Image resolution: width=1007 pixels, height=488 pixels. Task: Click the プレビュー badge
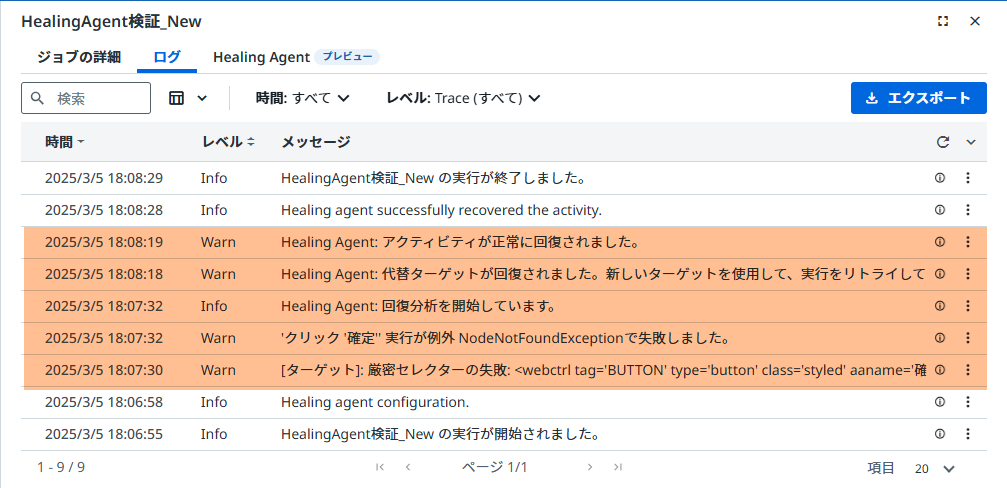[x=347, y=57]
